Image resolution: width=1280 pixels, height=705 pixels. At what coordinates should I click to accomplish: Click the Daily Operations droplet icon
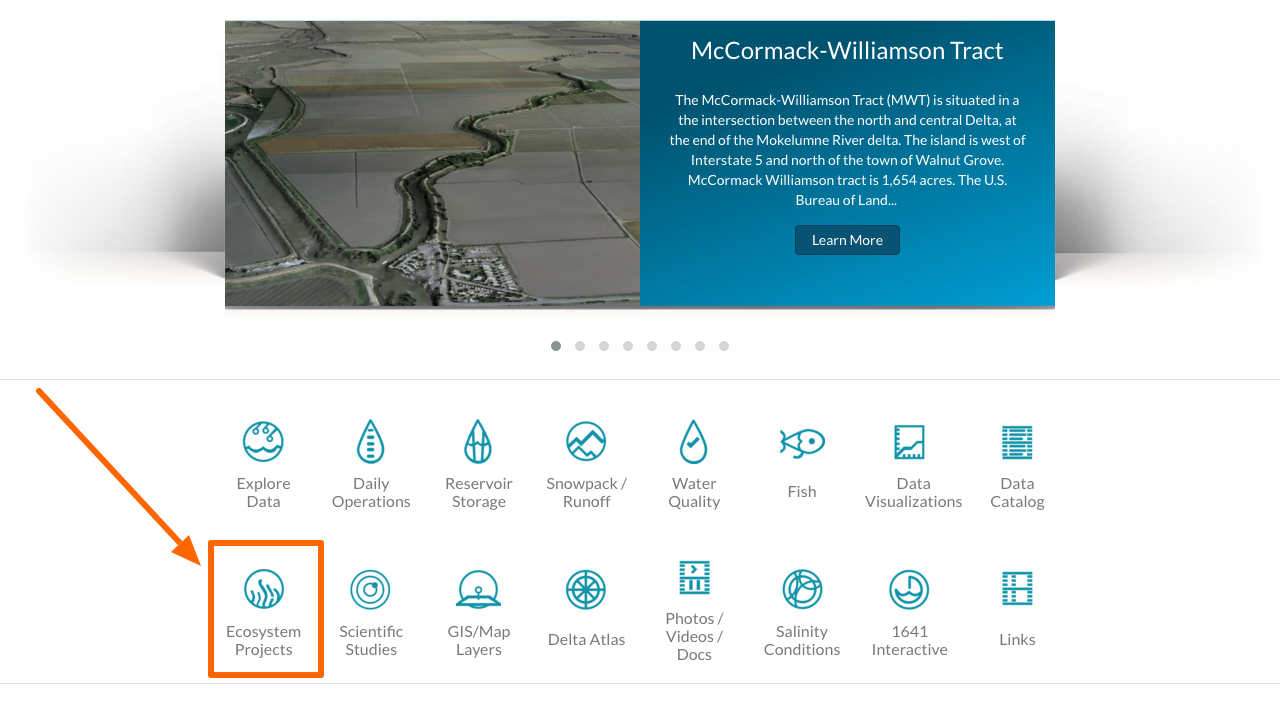coord(371,441)
